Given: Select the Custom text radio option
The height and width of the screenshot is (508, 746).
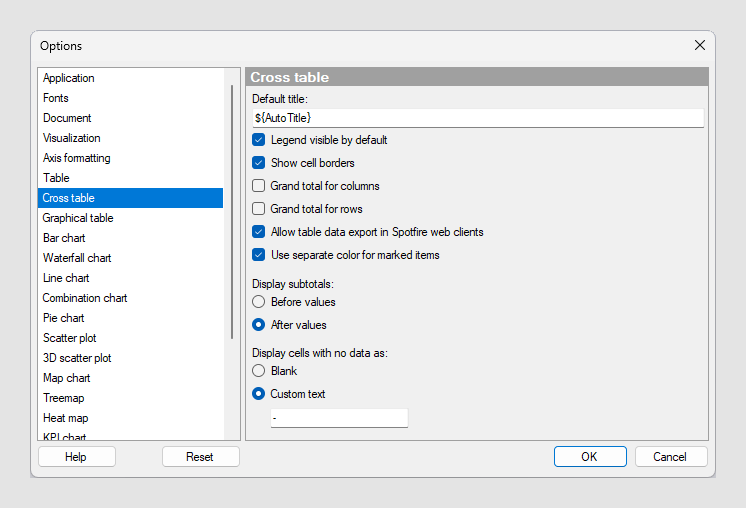Looking at the screenshot, I should point(258,394).
